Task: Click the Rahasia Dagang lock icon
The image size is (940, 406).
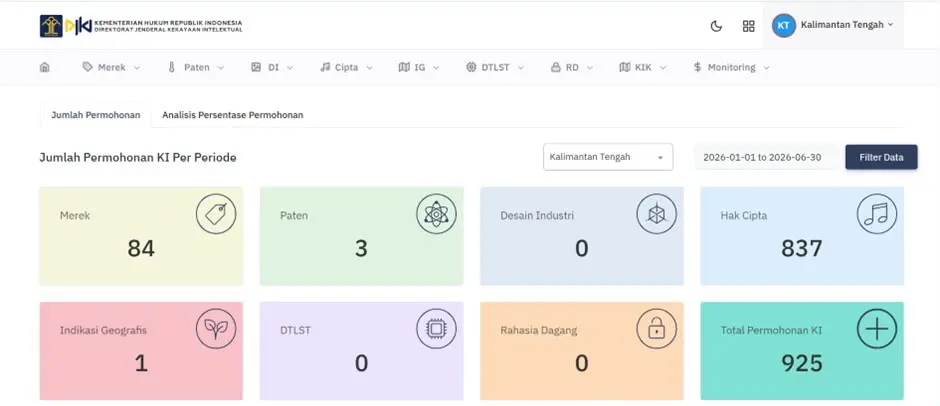Action: click(656, 329)
